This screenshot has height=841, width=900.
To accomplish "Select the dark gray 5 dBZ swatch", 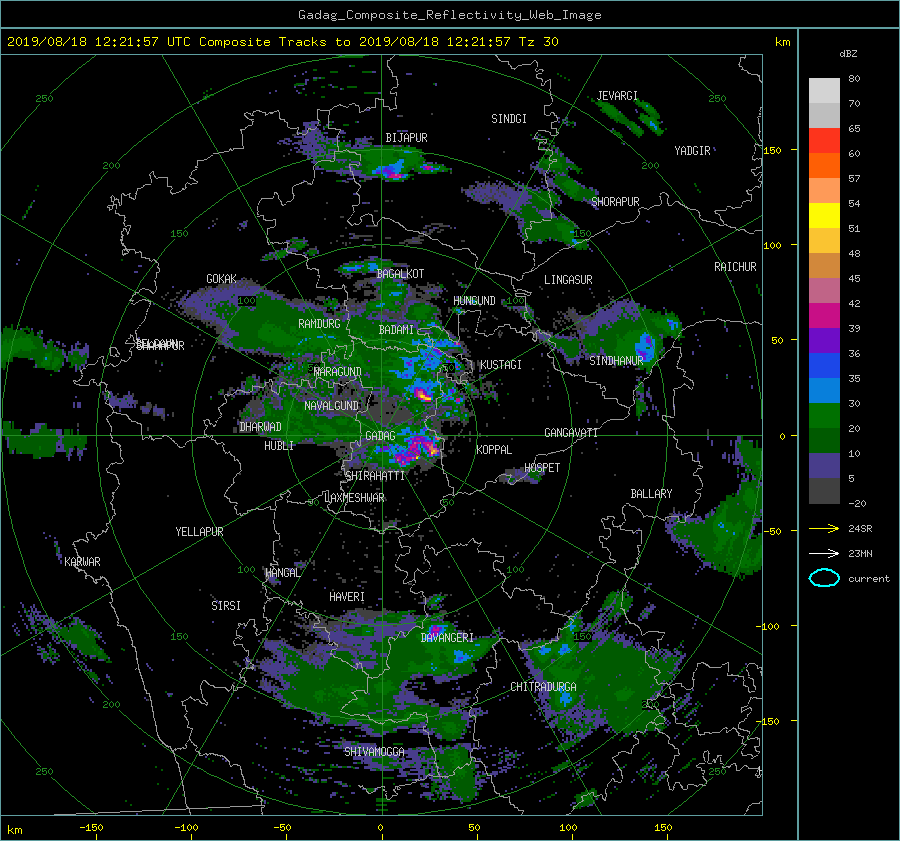I will pyautogui.click(x=824, y=490).
